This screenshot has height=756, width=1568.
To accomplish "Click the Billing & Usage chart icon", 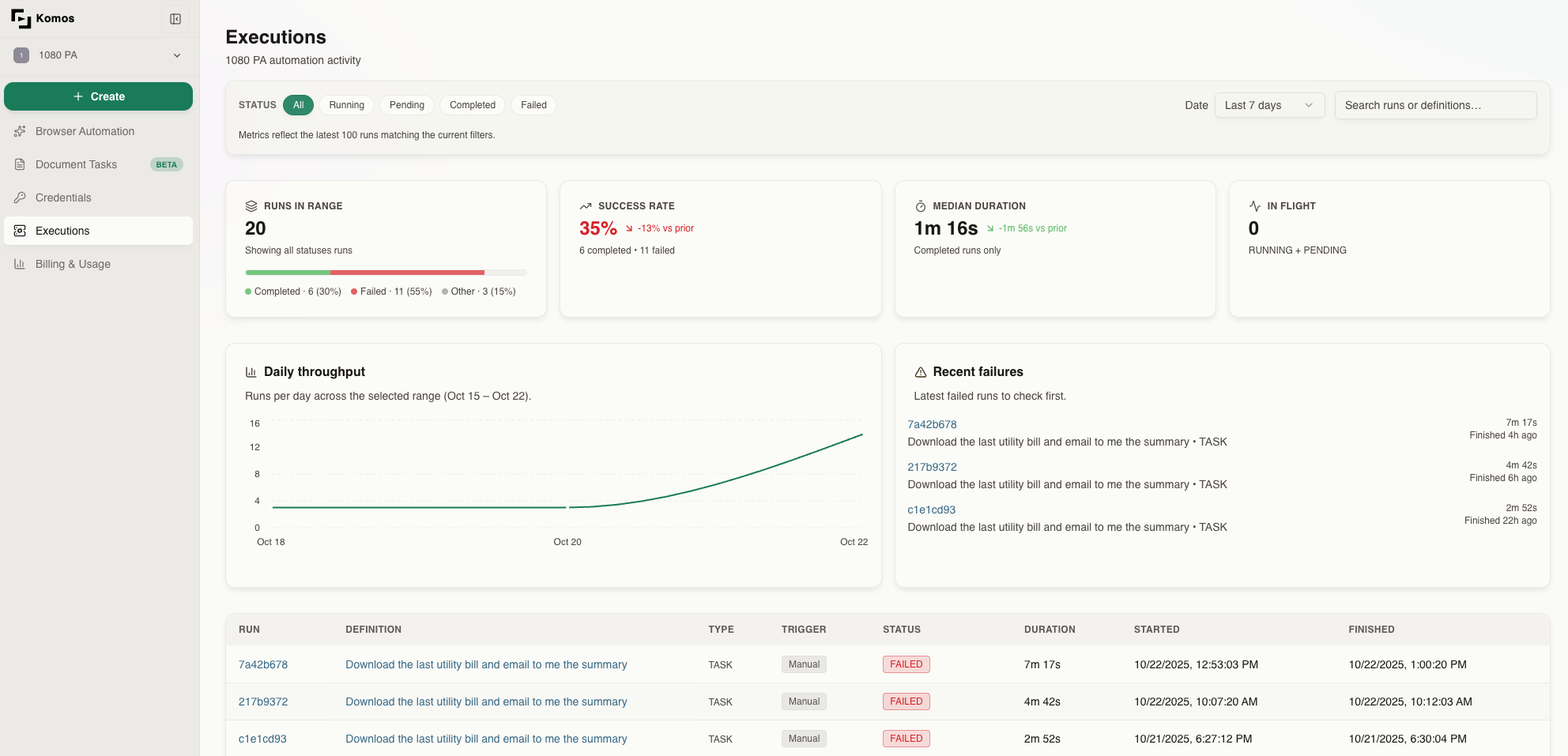I will pyautogui.click(x=20, y=264).
